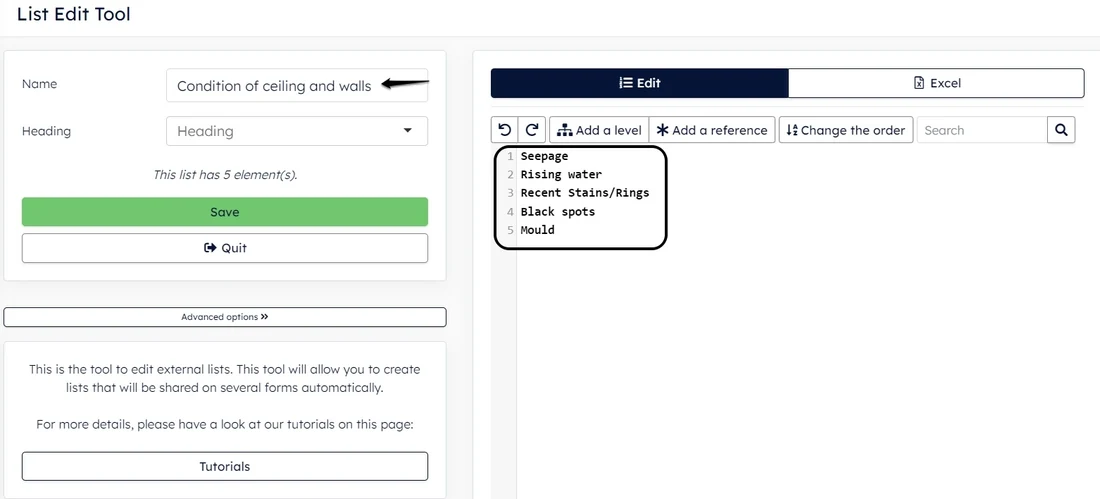Redo the last list edit
Screen dimensions: 1100x499
532,130
